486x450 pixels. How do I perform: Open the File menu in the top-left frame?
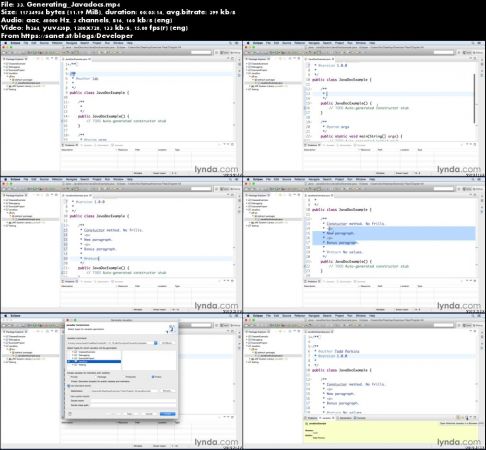[x=26, y=43]
